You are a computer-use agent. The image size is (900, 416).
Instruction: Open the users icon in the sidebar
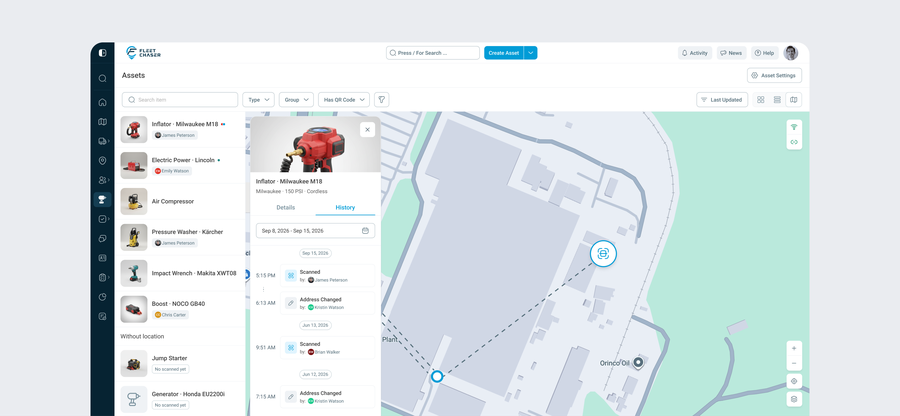click(x=102, y=180)
